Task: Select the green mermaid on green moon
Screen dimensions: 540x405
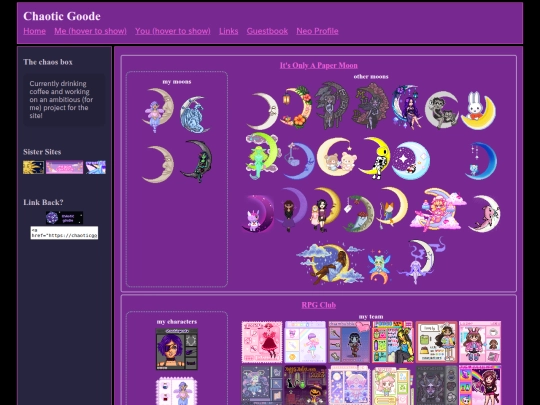Action: (262, 156)
